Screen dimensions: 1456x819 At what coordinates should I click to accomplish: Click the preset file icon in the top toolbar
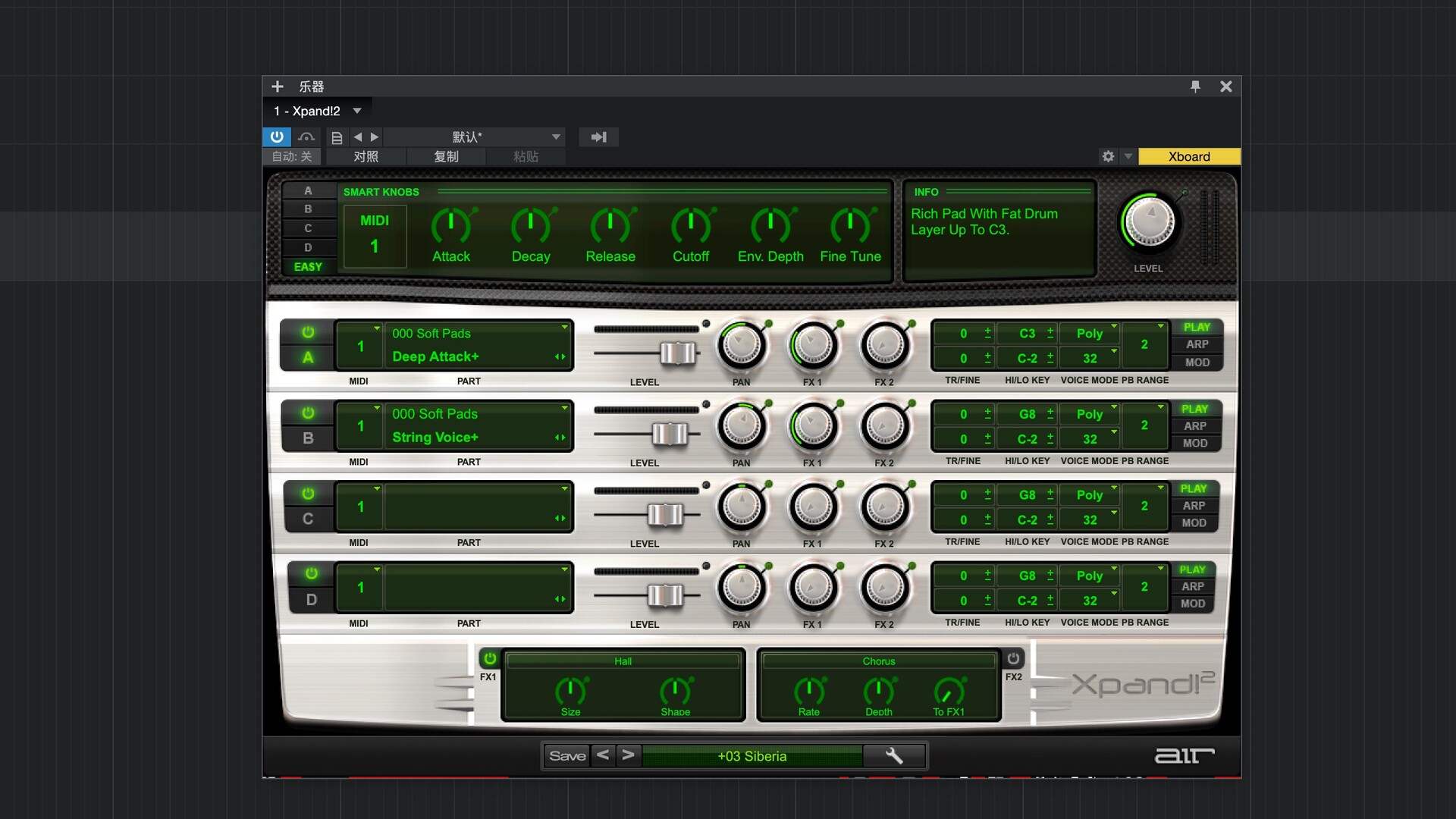tap(337, 137)
